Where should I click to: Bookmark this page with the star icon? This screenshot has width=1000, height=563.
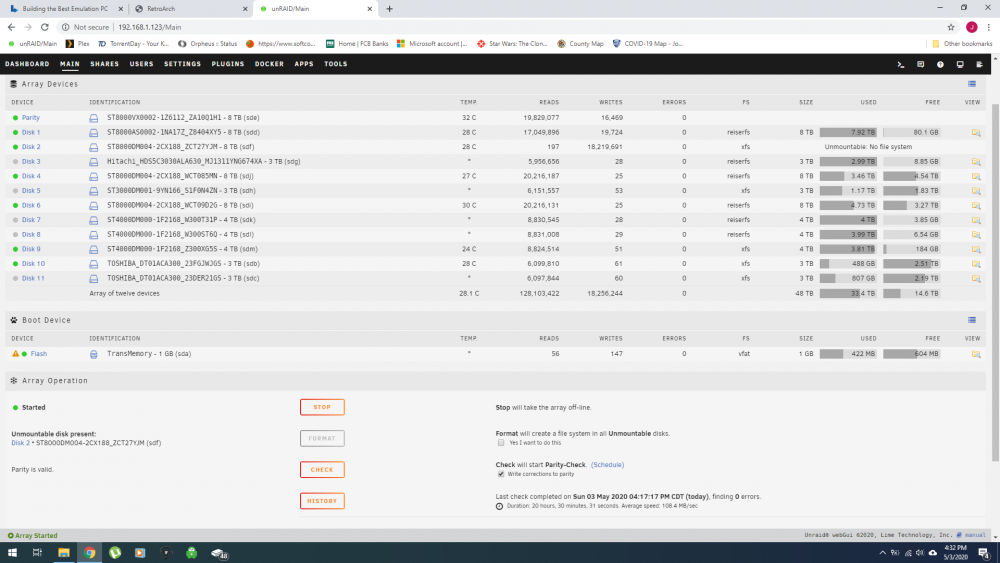[951, 27]
